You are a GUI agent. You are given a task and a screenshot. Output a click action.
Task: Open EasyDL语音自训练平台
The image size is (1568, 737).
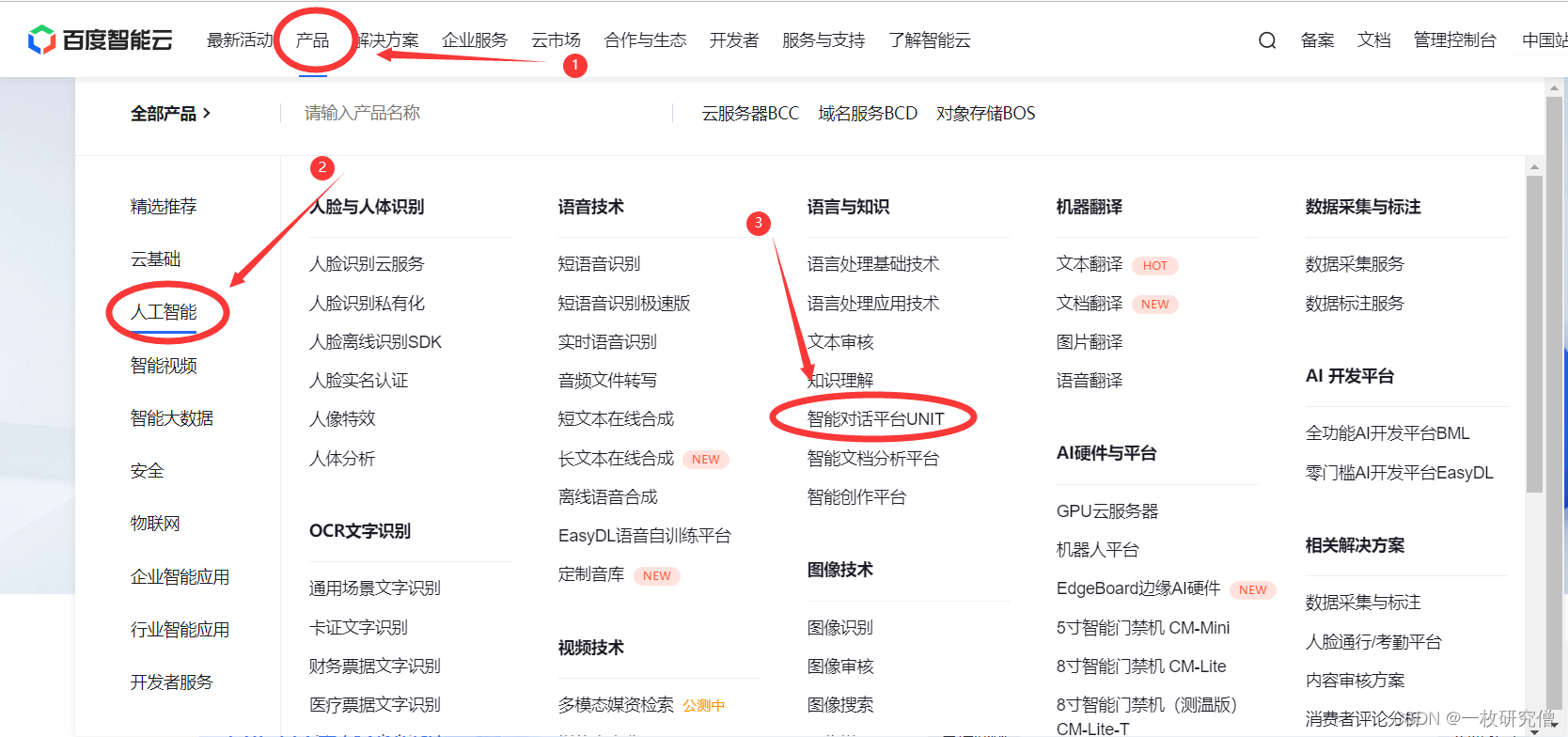coord(645,536)
